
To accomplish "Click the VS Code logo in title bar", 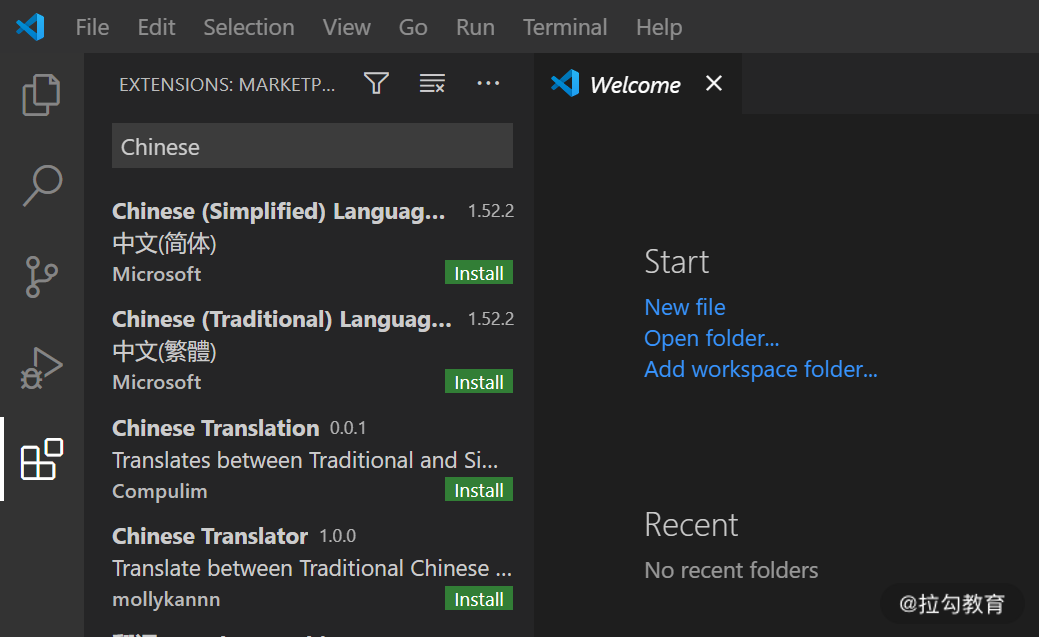I will coord(30,27).
